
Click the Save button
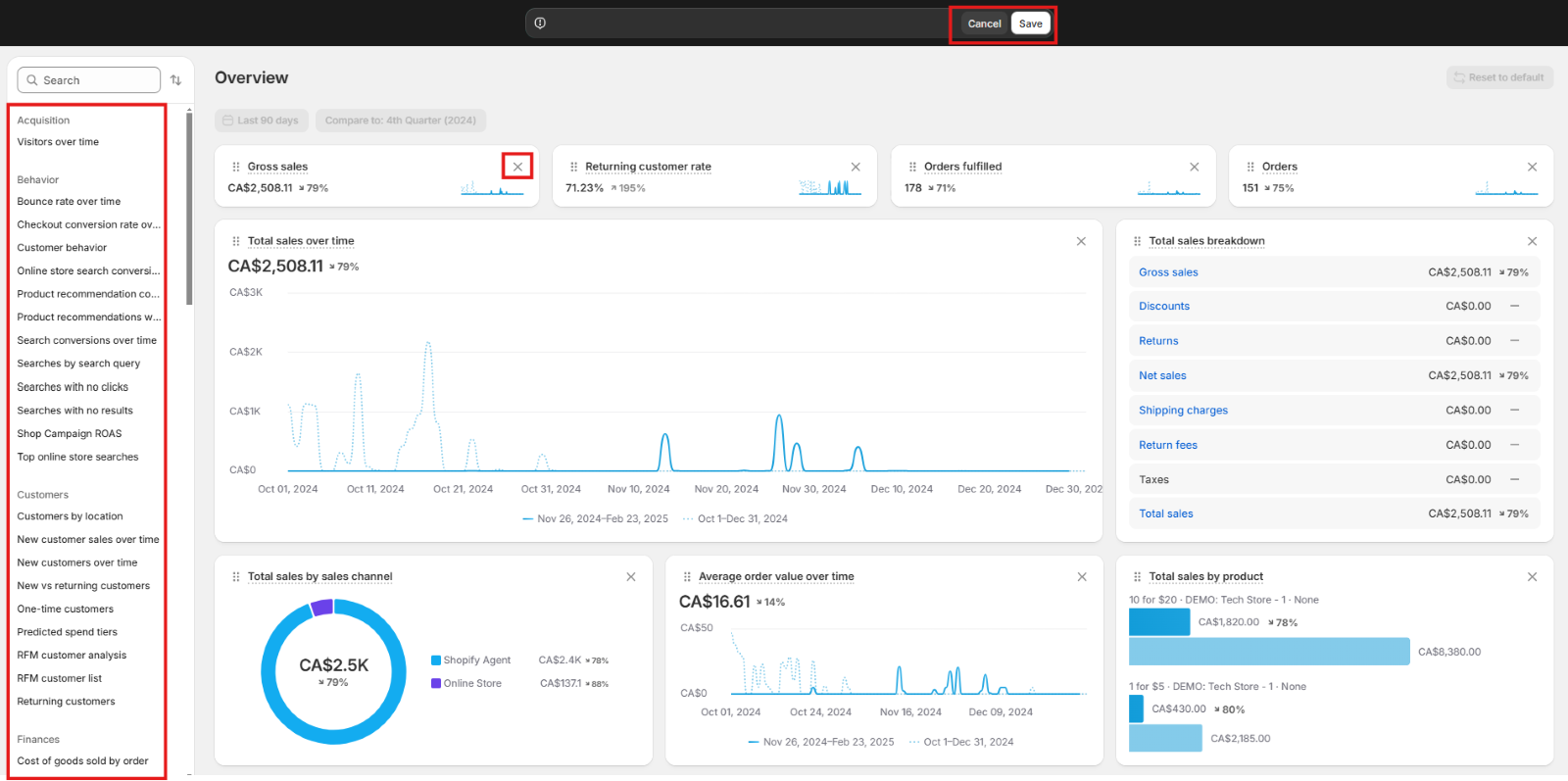pyautogui.click(x=1030, y=24)
